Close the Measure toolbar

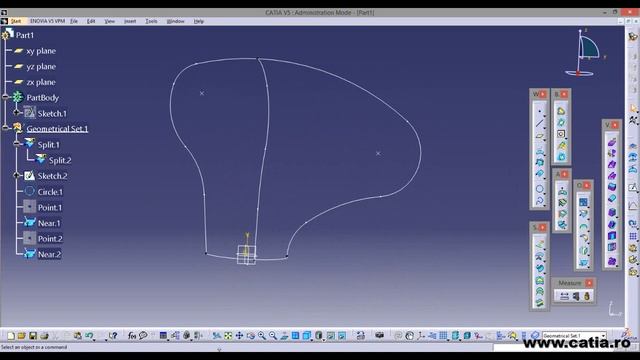tap(589, 283)
